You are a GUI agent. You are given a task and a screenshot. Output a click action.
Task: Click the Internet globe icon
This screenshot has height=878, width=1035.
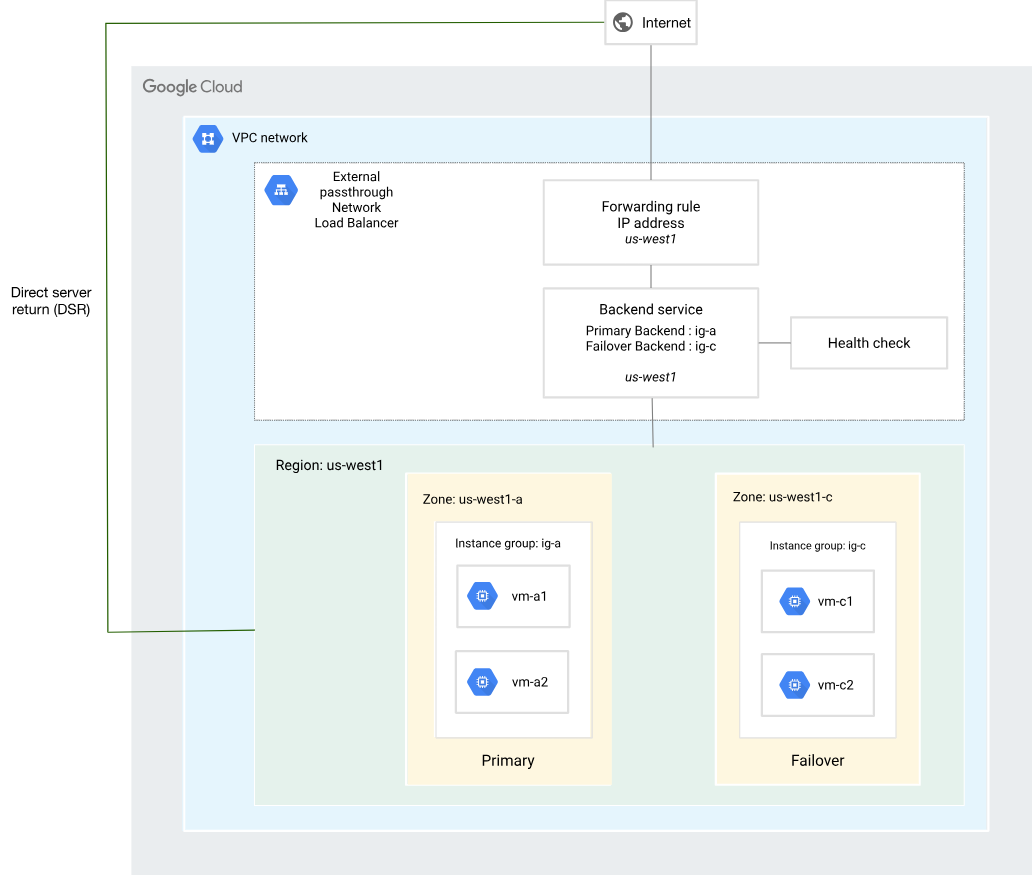tap(623, 22)
